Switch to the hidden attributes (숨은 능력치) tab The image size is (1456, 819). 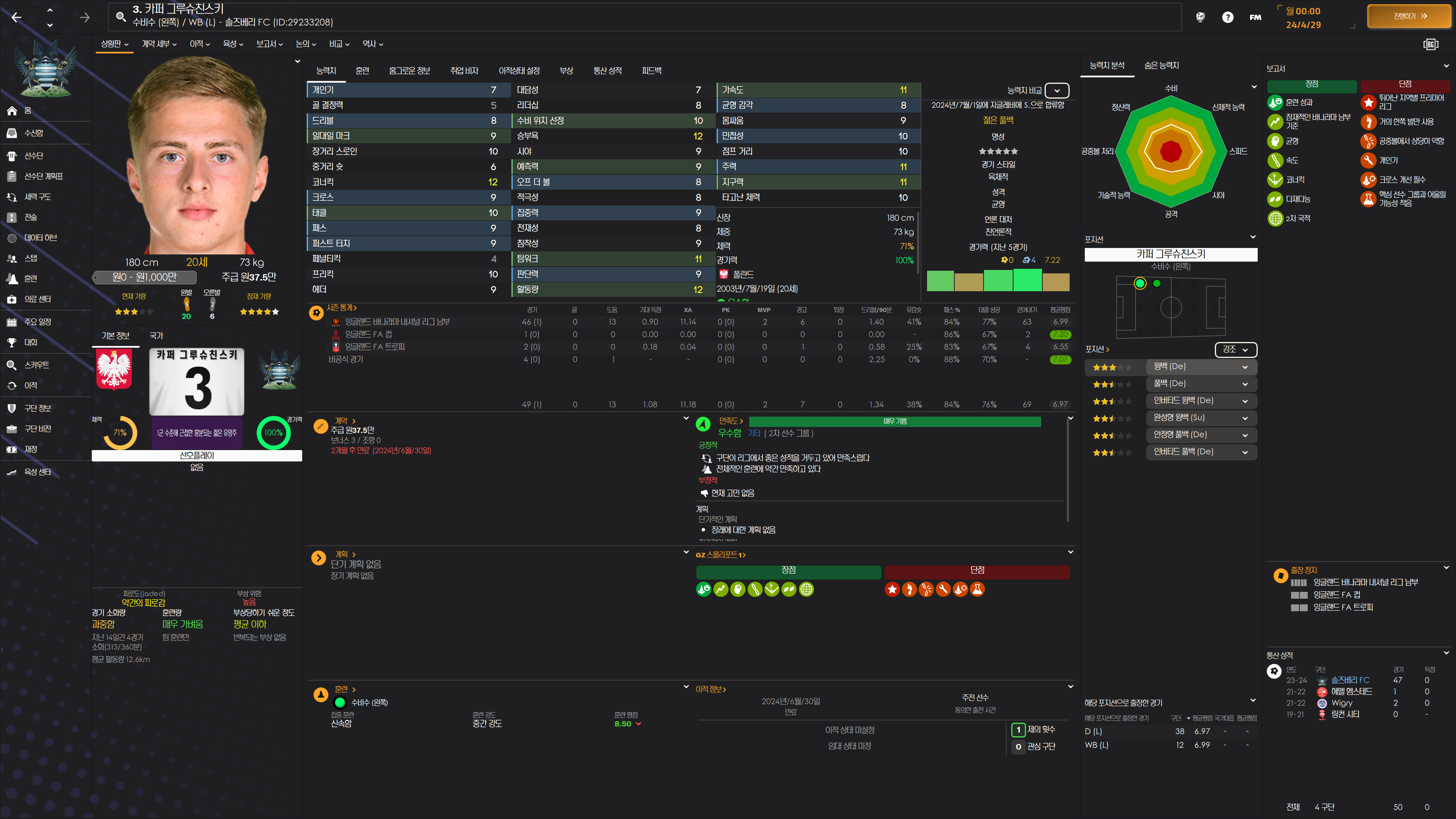(1161, 66)
